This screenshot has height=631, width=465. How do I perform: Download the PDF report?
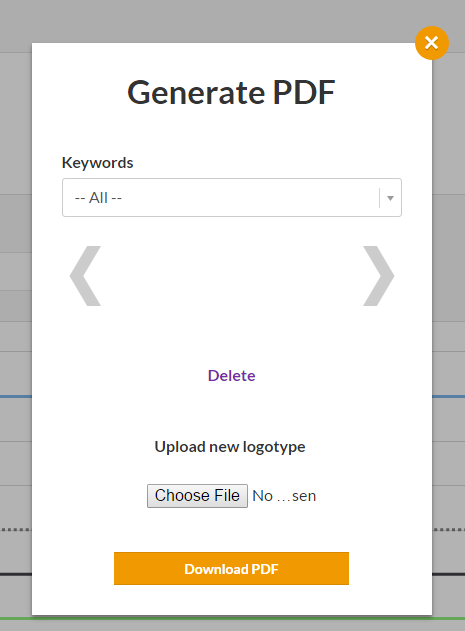tap(231, 569)
